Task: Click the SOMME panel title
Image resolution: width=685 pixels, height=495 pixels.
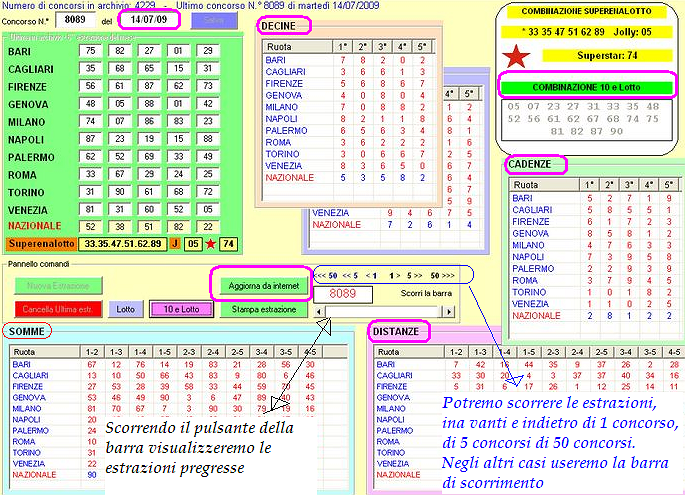Action: click(27, 332)
